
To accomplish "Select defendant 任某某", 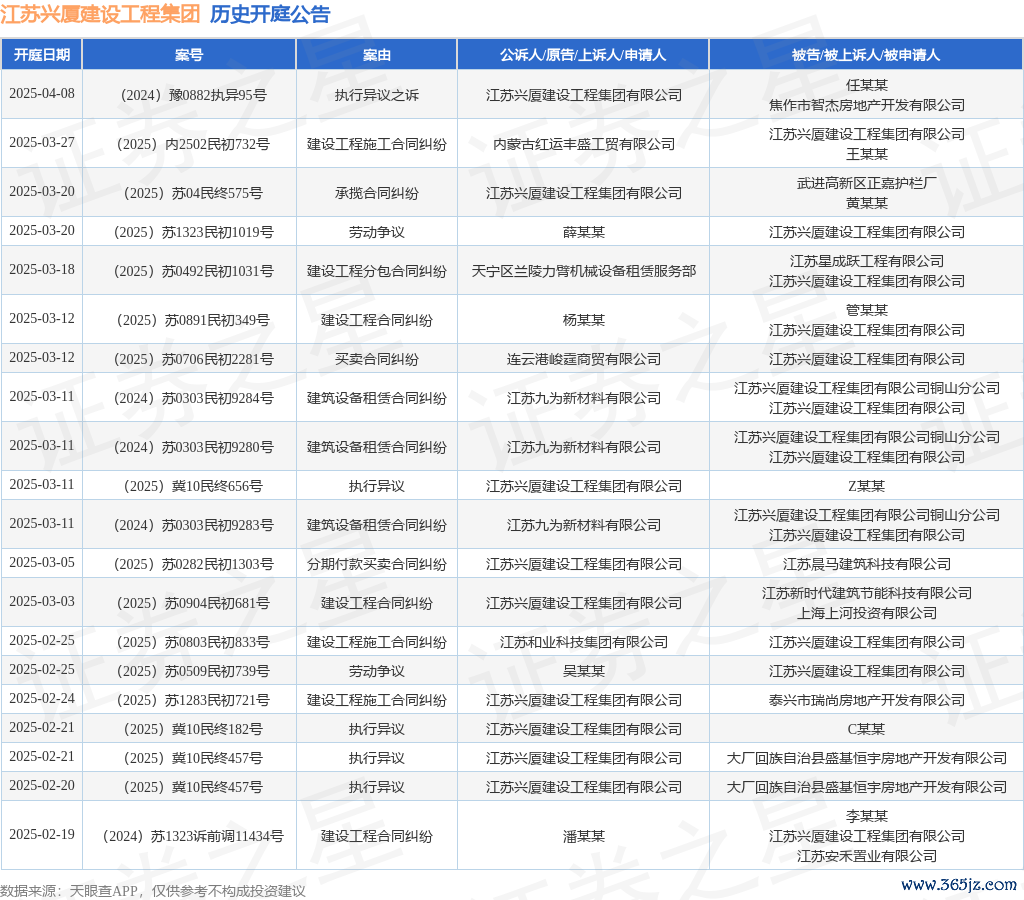I will tap(867, 86).
